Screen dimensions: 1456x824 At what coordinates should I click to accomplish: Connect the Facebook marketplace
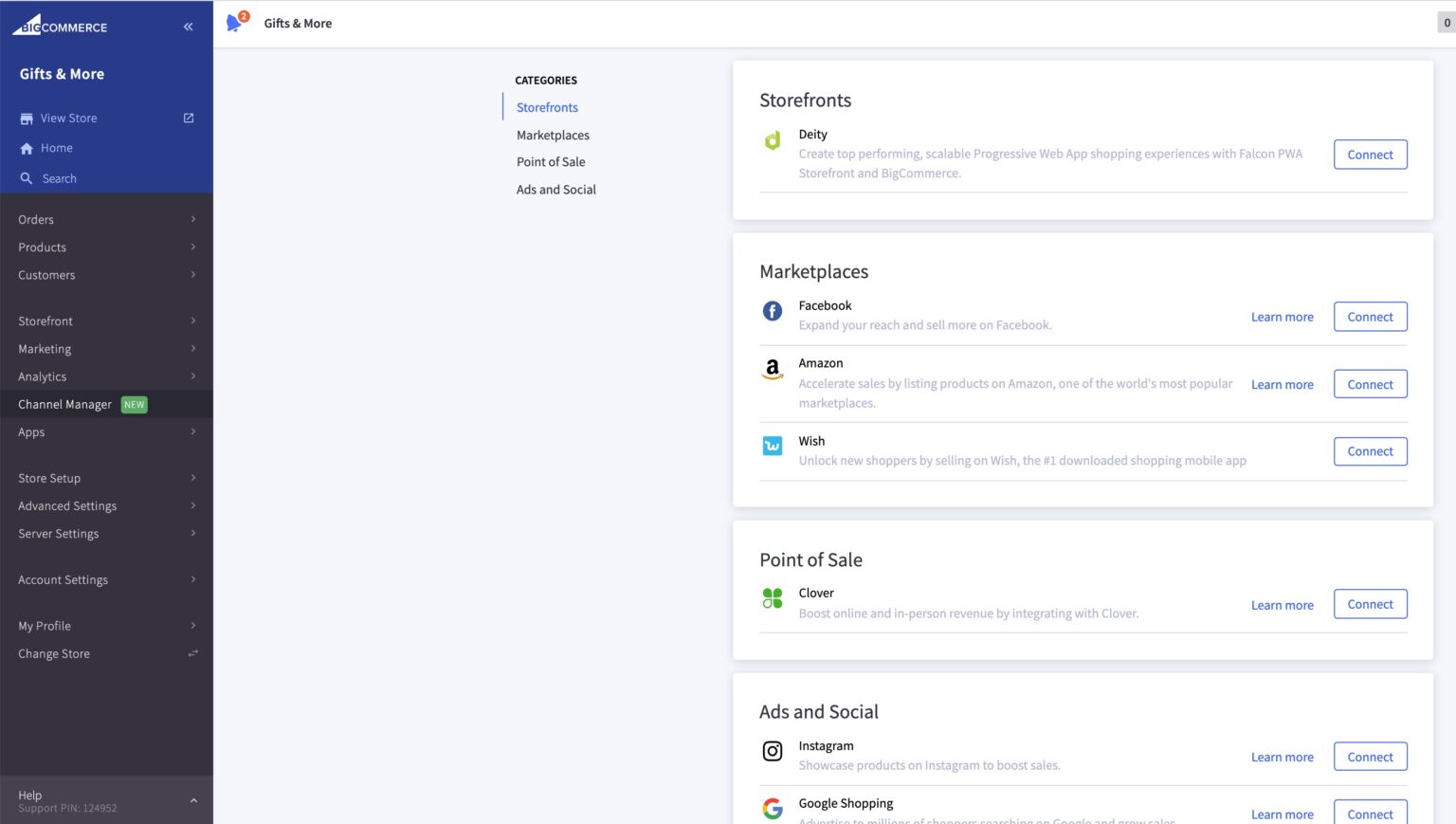click(1370, 317)
